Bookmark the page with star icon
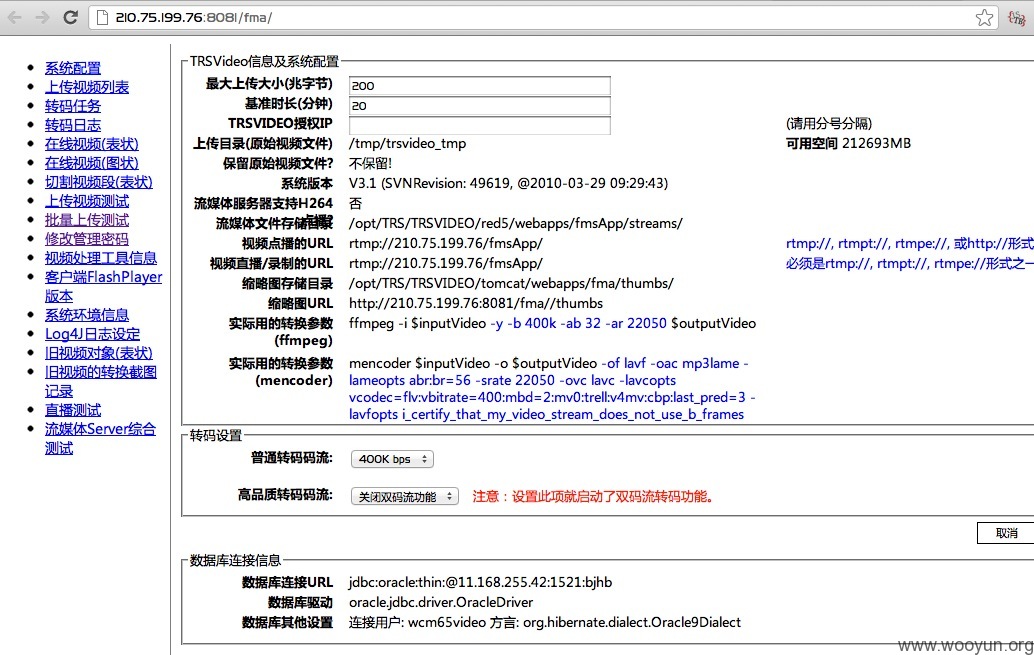The image size is (1034, 655). coord(984,18)
